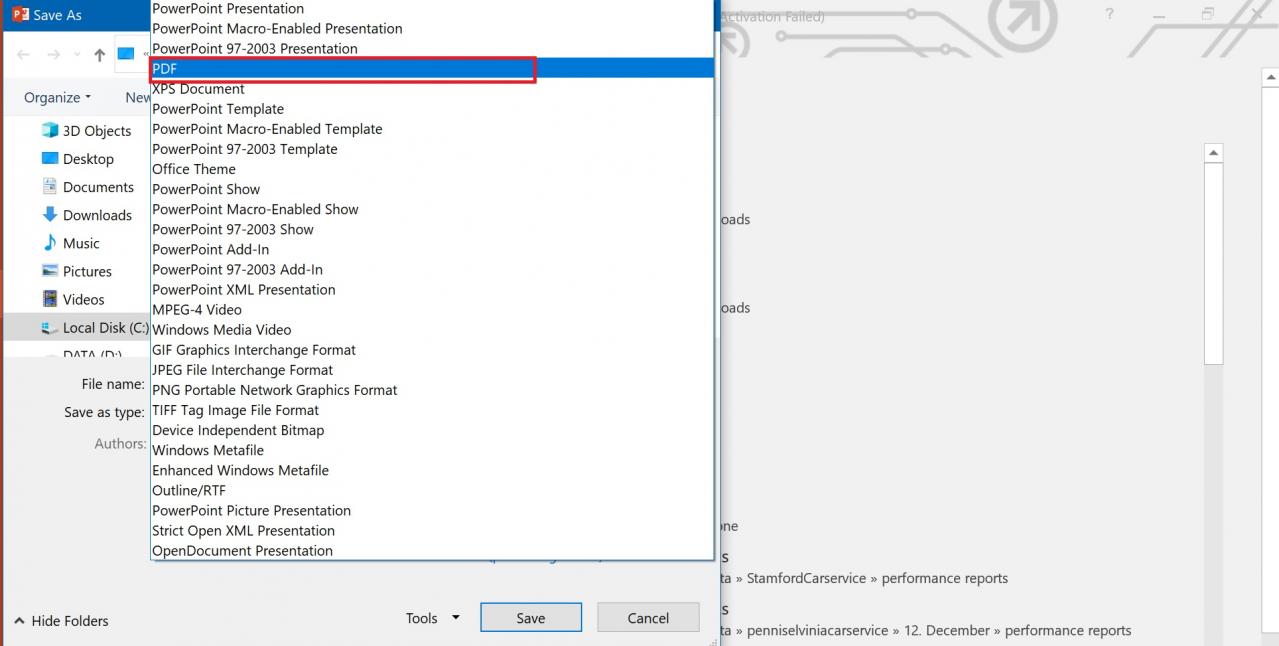Viewport: 1279px width, 646px height.
Task: Open the 3D Objects folder
Action: pyautogui.click(x=96, y=130)
